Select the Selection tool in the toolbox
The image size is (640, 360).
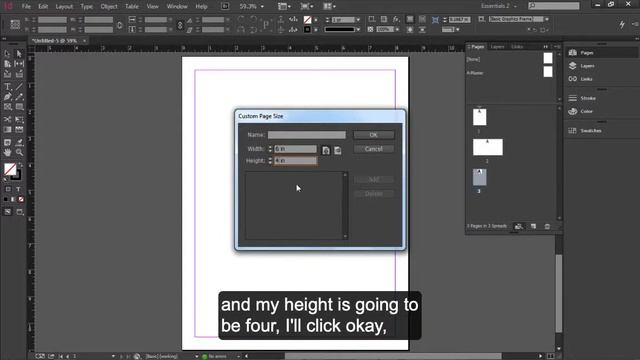tap(7, 53)
